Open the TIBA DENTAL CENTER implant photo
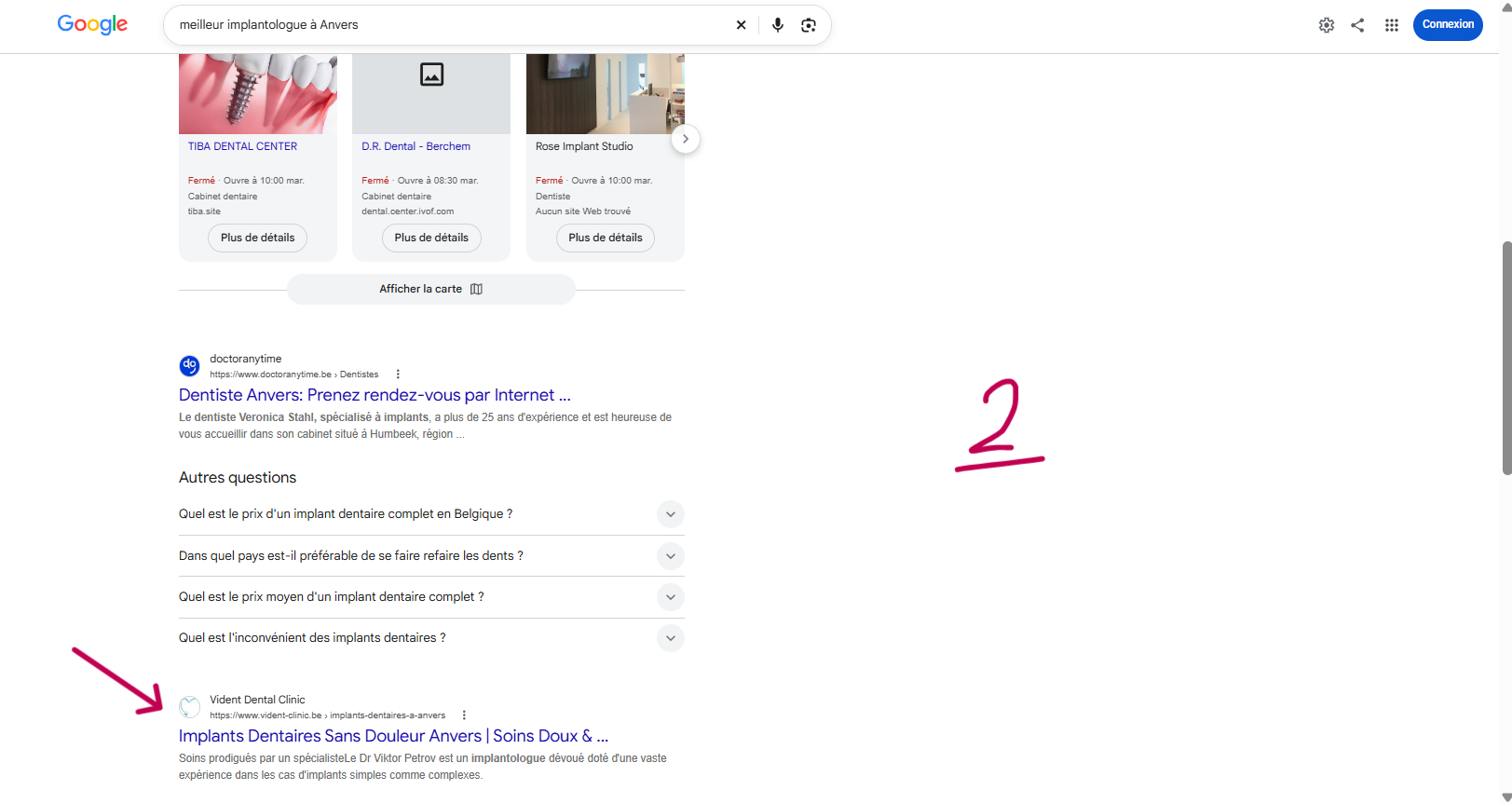This screenshot has width=1512, height=804. (x=258, y=93)
